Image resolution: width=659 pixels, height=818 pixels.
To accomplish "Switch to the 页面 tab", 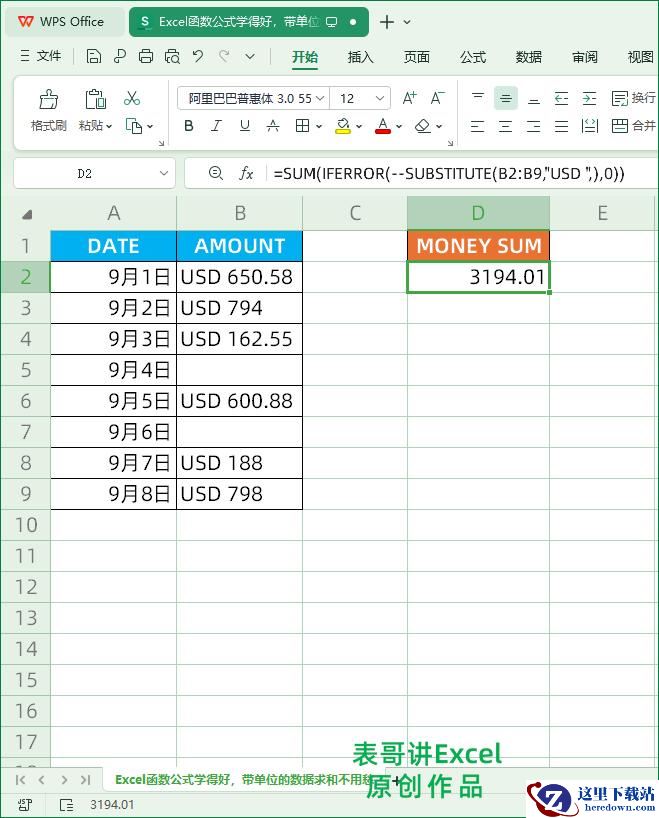I will (x=416, y=57).
